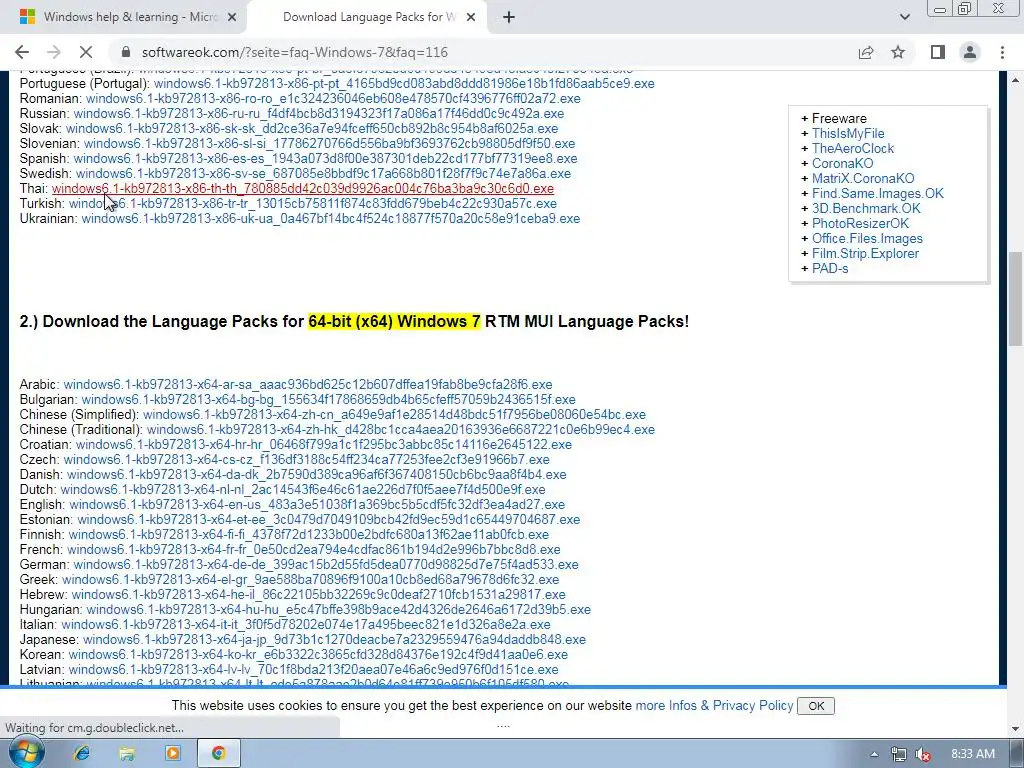Image resolution: width=1024 pixels, height=768 pixels.
Task: Open the PAD-s sidebar link
Action: 830,268
